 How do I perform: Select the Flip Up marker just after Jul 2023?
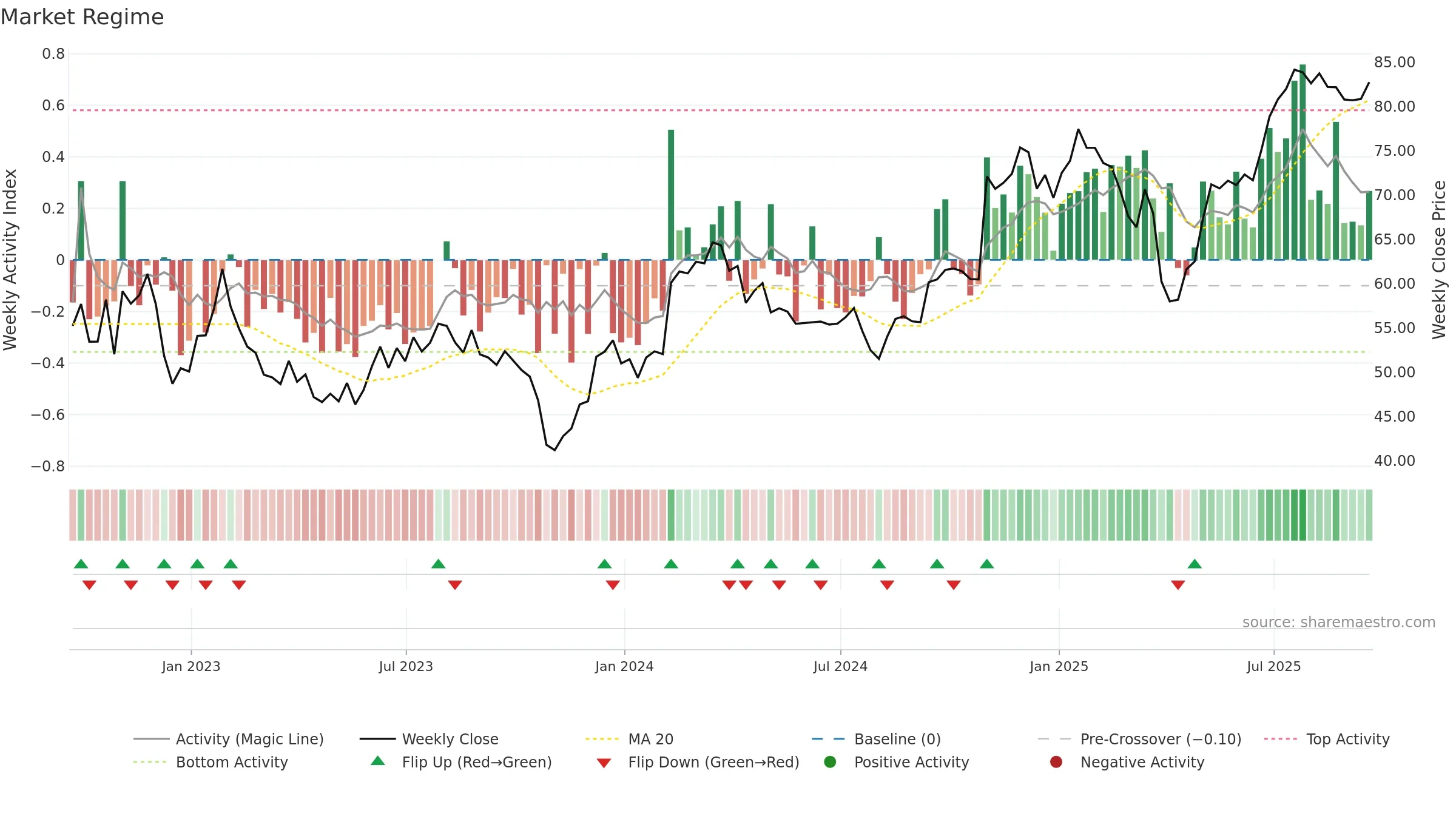coord(439,564)
